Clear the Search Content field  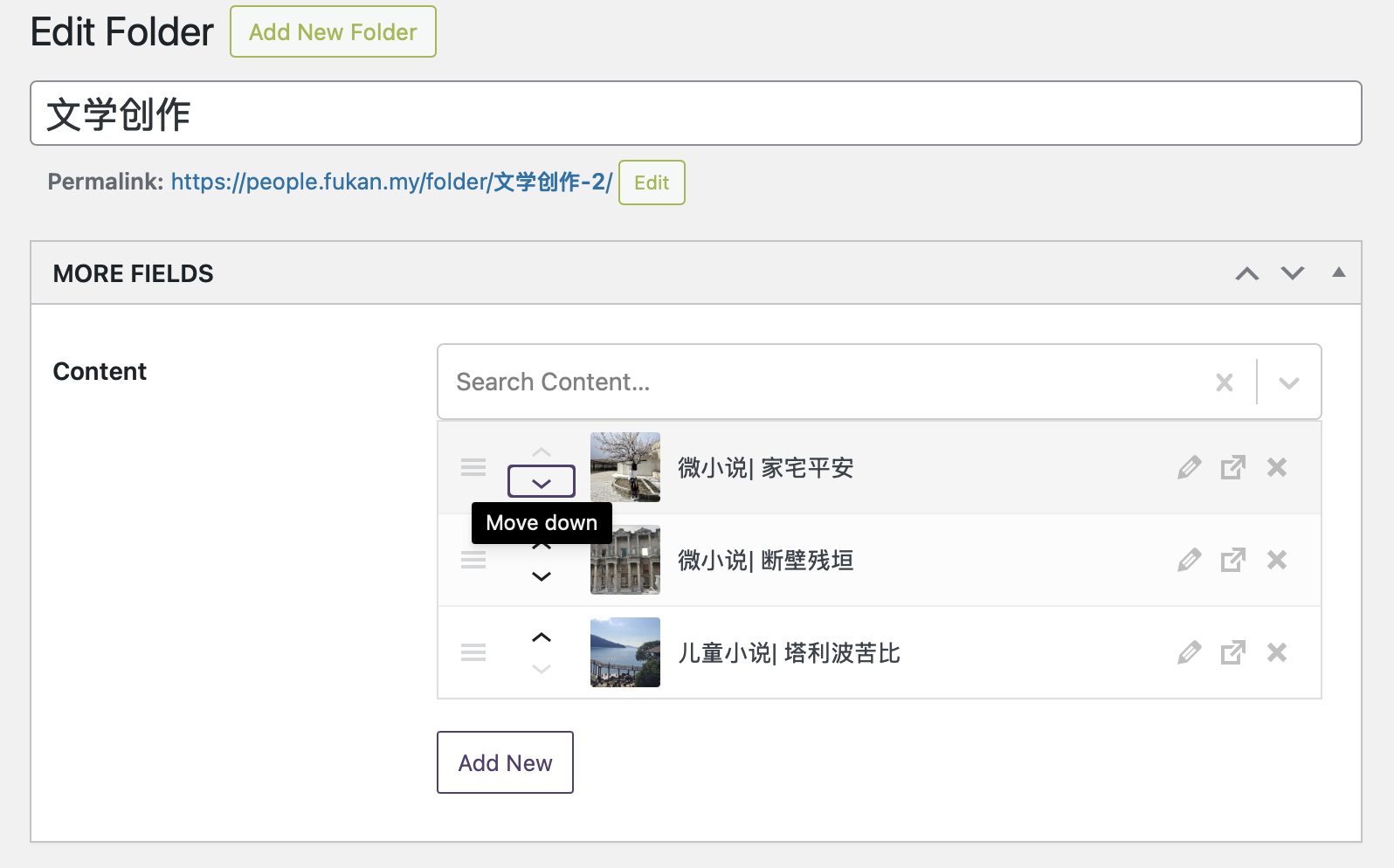(x=1225, y=382)
